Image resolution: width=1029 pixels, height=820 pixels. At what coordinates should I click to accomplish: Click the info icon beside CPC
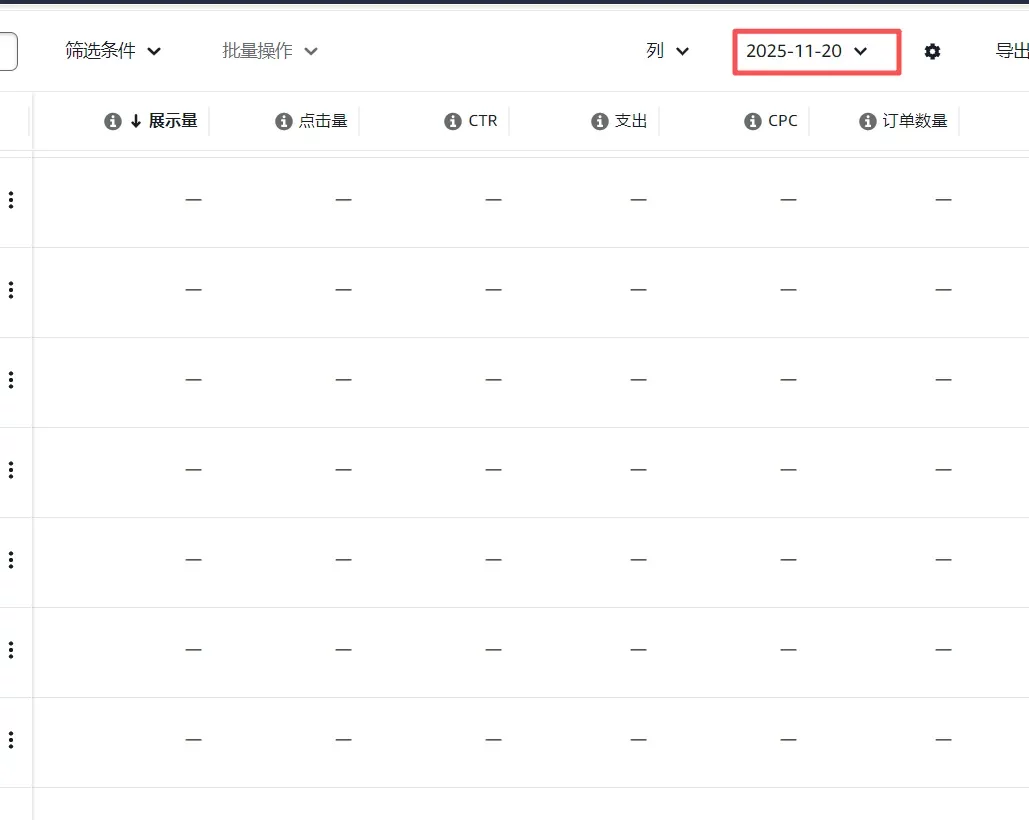pyautogui.click(x=753, y=121)
